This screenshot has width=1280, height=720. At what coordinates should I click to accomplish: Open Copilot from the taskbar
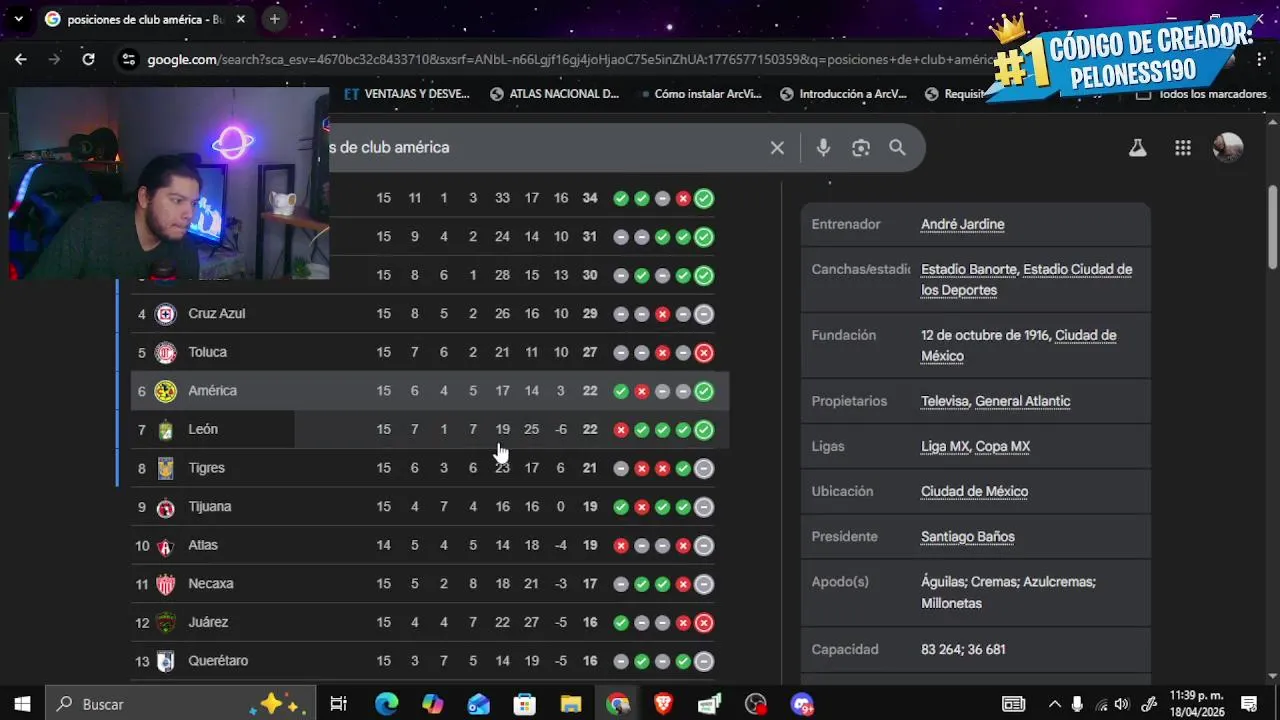pyautogui.click(x=432, y=704)
